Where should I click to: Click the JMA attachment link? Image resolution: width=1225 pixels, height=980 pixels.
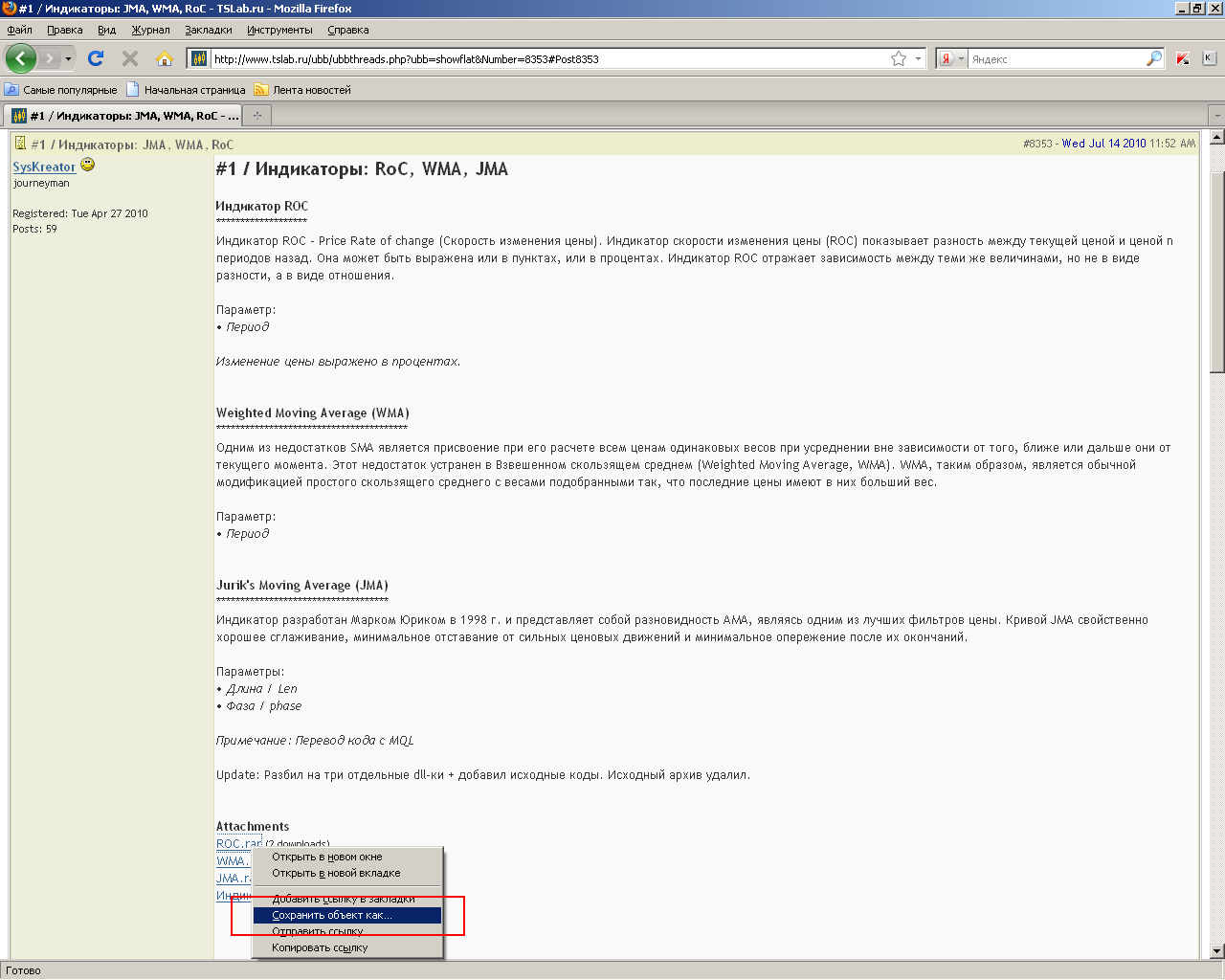(x=234, y=878)
